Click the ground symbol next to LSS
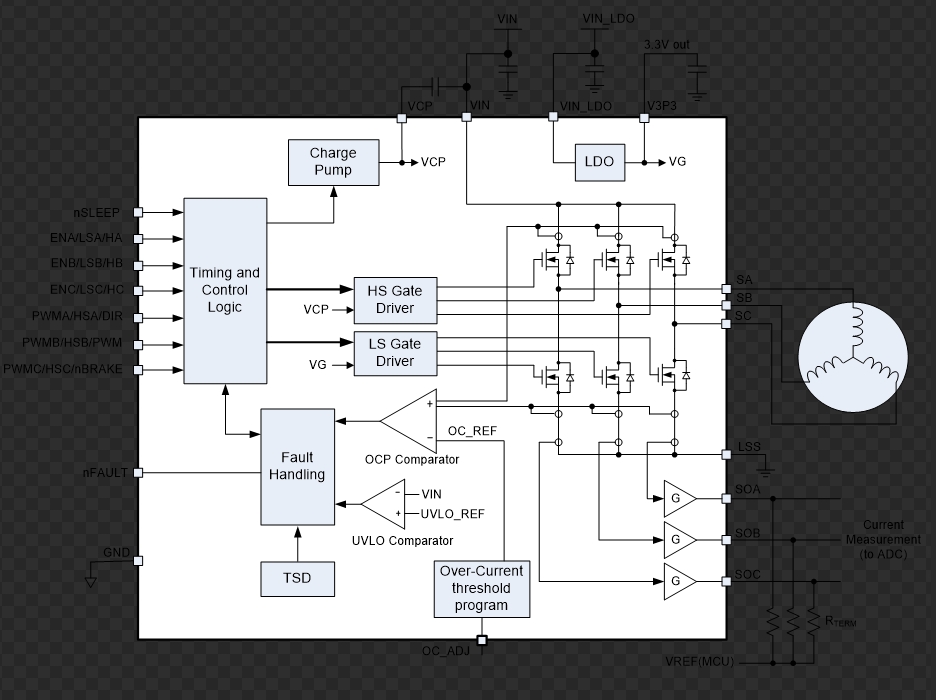This screenshot has height=700, width=936. point(764,466)
